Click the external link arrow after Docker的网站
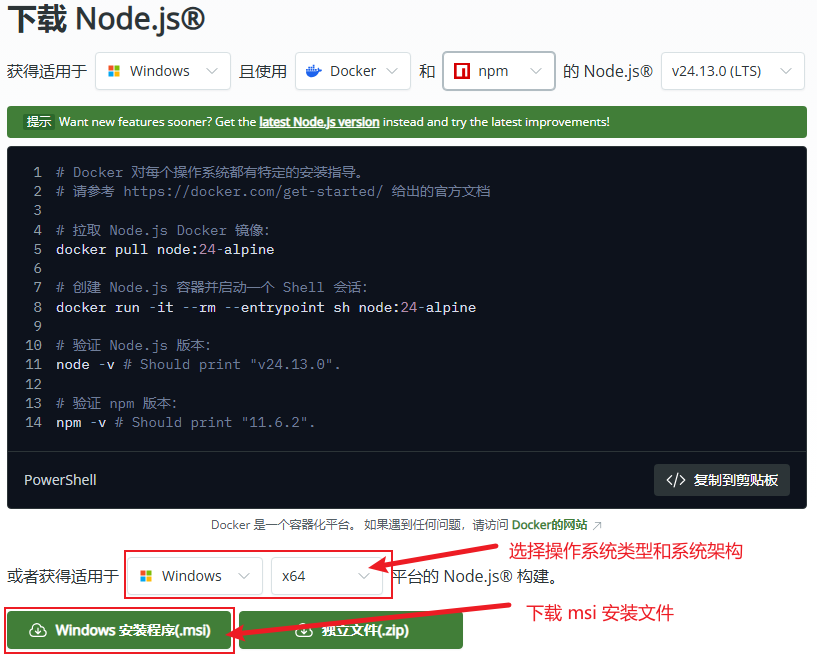This screenshot has height=660, width=817. point(598,525)
